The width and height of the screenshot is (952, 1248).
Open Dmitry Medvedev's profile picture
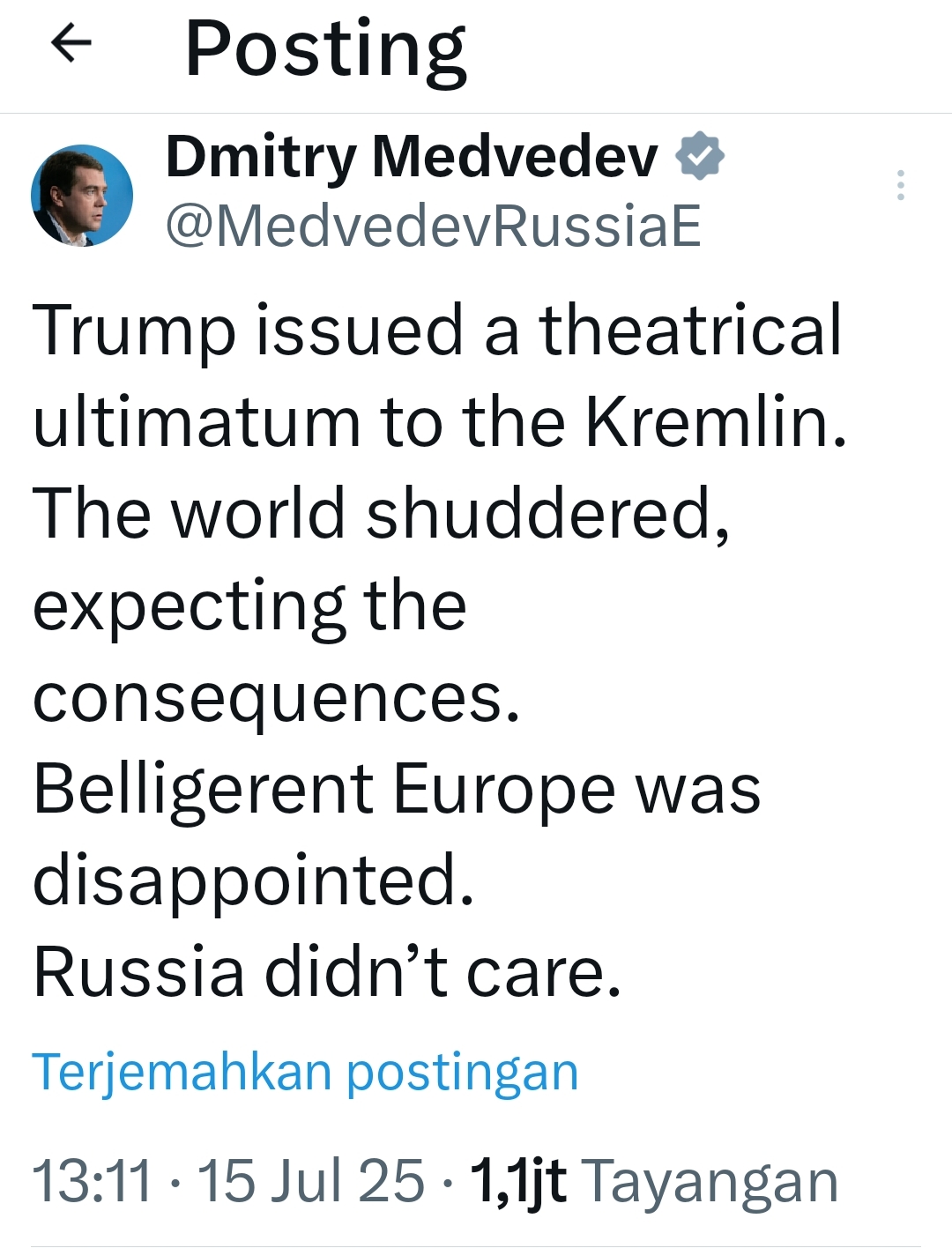click(x=82, y=196)
